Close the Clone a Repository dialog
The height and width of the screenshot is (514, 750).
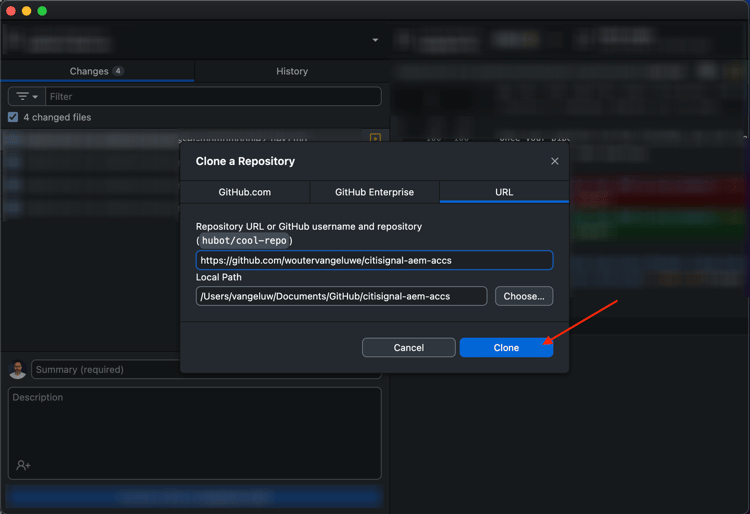tap(554, 161)
